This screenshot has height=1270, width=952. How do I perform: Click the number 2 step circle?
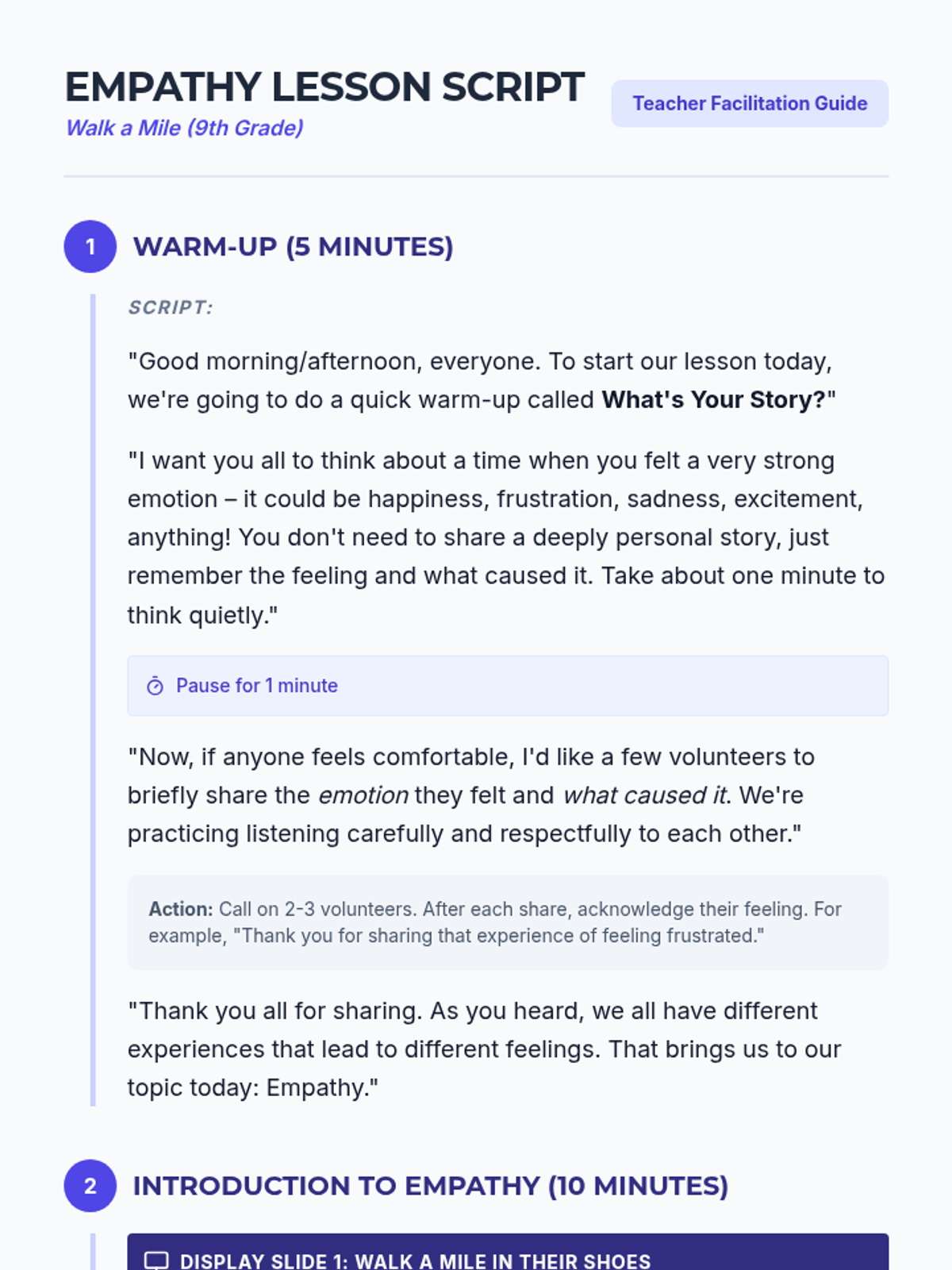[x=90, y=1186]
